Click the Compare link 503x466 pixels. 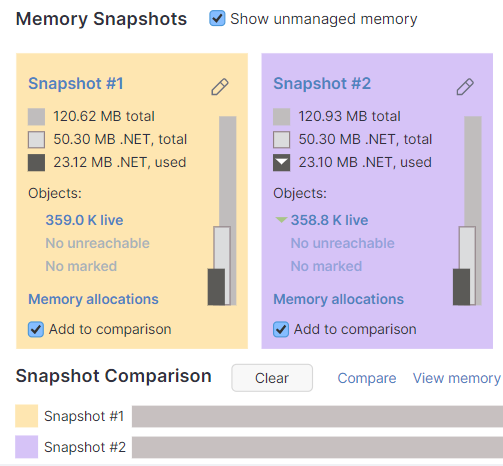click(x=367, y=378)
